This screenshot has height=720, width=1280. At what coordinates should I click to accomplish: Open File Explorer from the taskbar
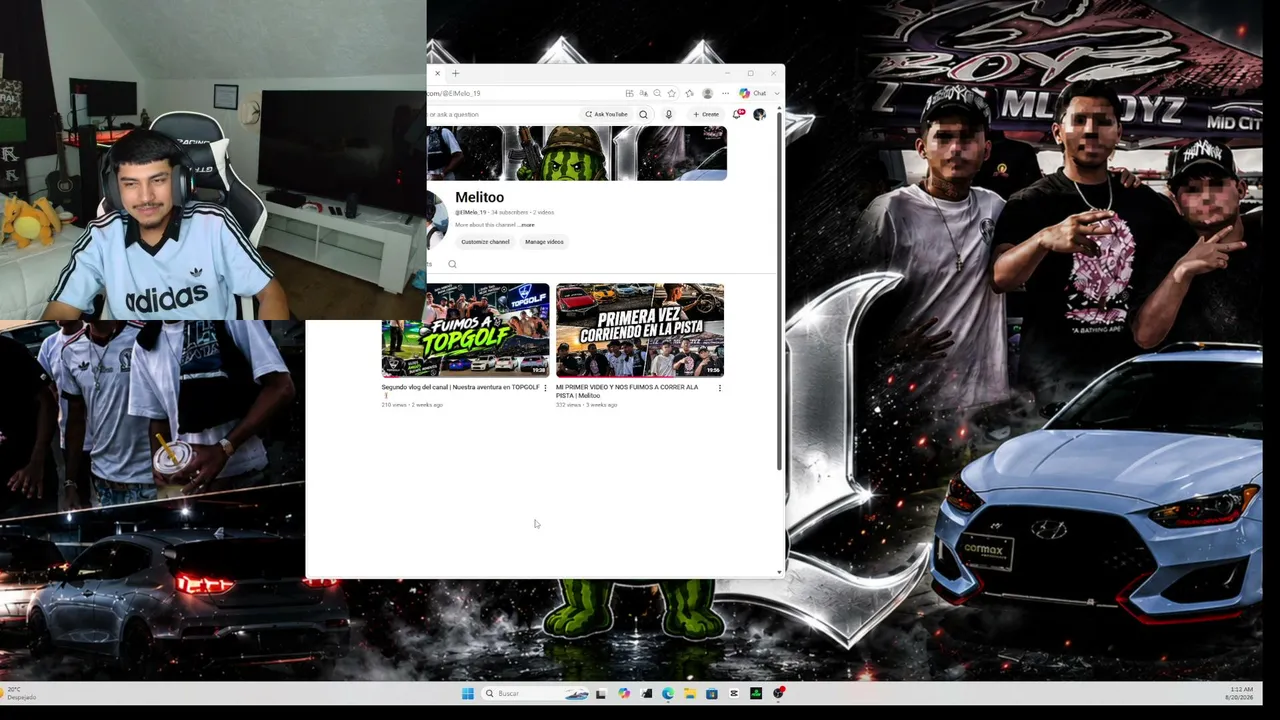(690, 694)
